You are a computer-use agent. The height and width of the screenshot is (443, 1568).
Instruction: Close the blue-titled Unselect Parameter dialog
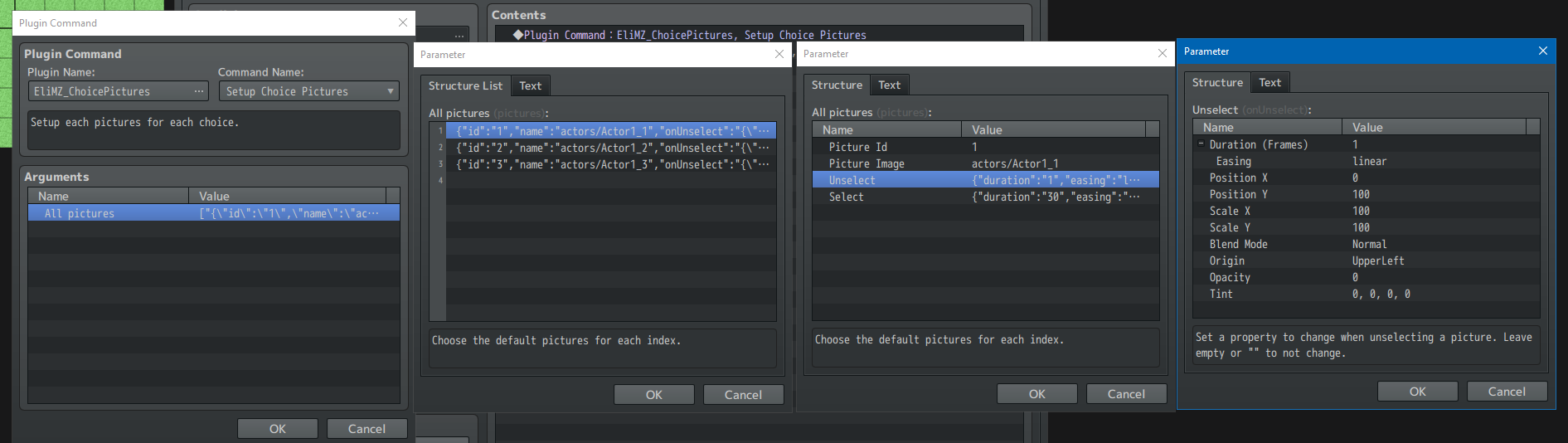coord(1543,51)
